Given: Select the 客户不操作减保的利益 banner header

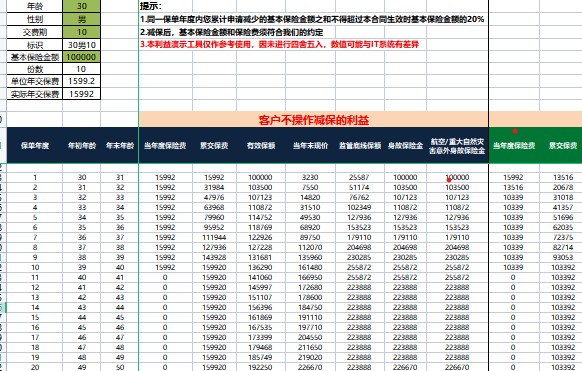Looking at the screenshot, I should point(314,119).
